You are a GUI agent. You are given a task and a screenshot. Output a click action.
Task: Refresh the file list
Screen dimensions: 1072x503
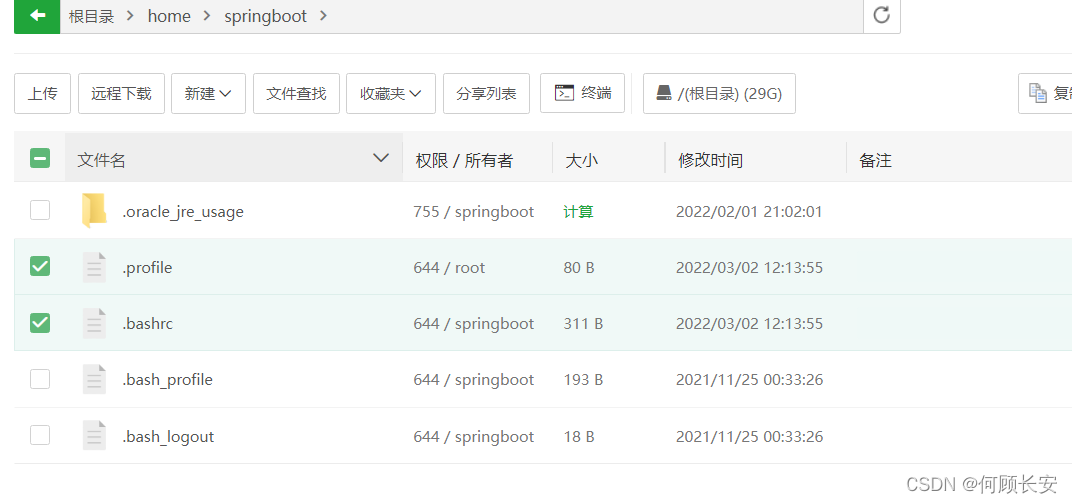pyautogui.click(x=882, y=15)
